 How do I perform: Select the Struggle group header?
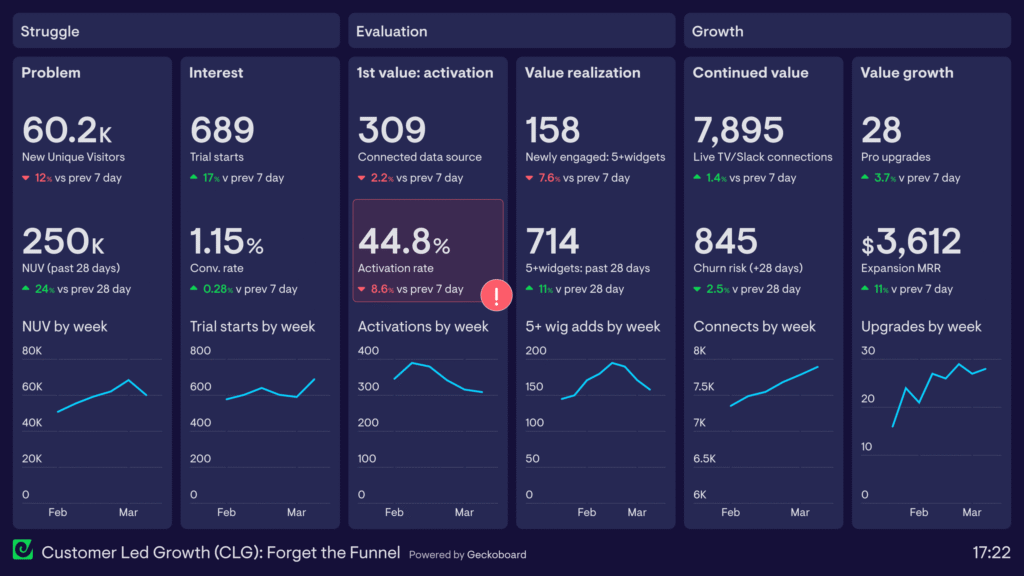[x=175, y=30]
